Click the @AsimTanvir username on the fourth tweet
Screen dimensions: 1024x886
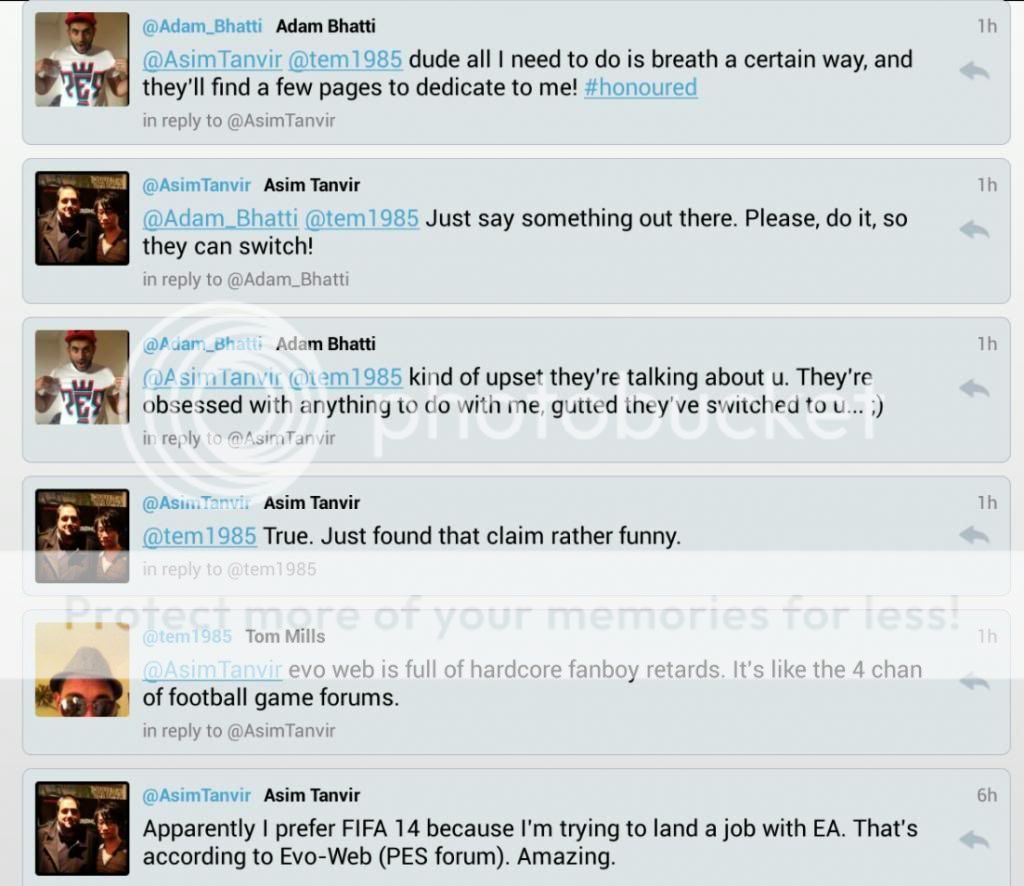(x=198, y=503)
